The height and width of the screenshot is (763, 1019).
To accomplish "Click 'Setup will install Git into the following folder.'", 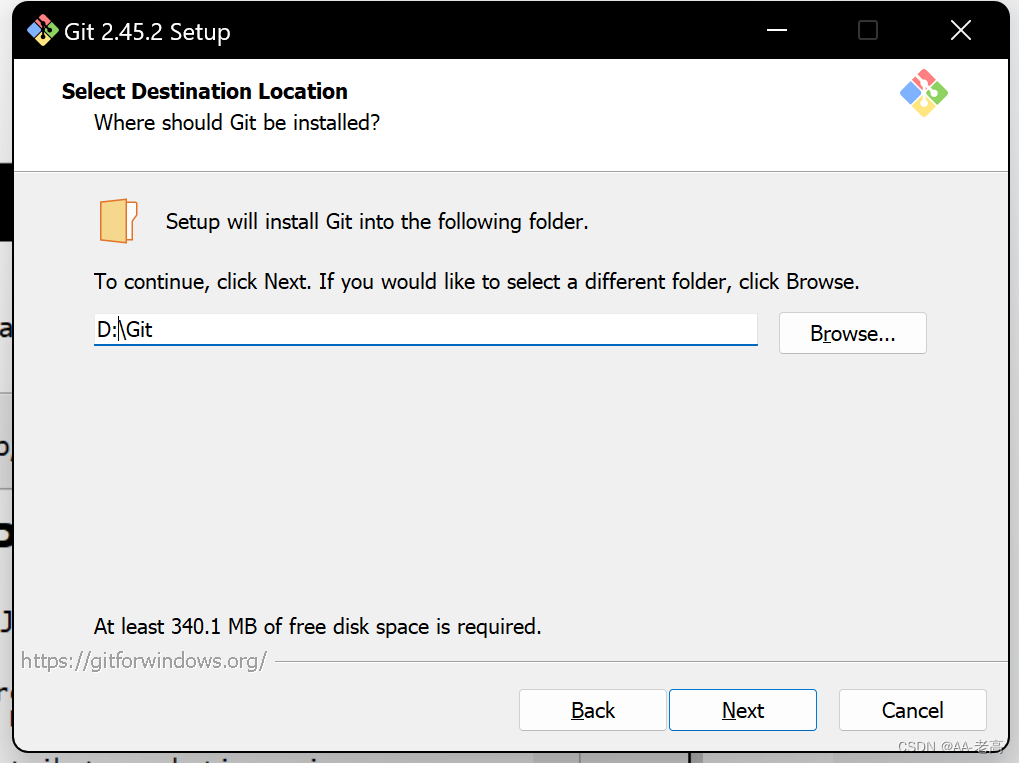I will click(377, 222).
